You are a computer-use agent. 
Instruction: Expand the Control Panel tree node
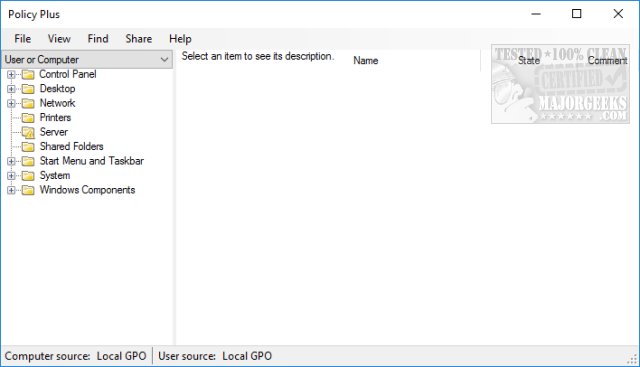(x=11, y=74)
